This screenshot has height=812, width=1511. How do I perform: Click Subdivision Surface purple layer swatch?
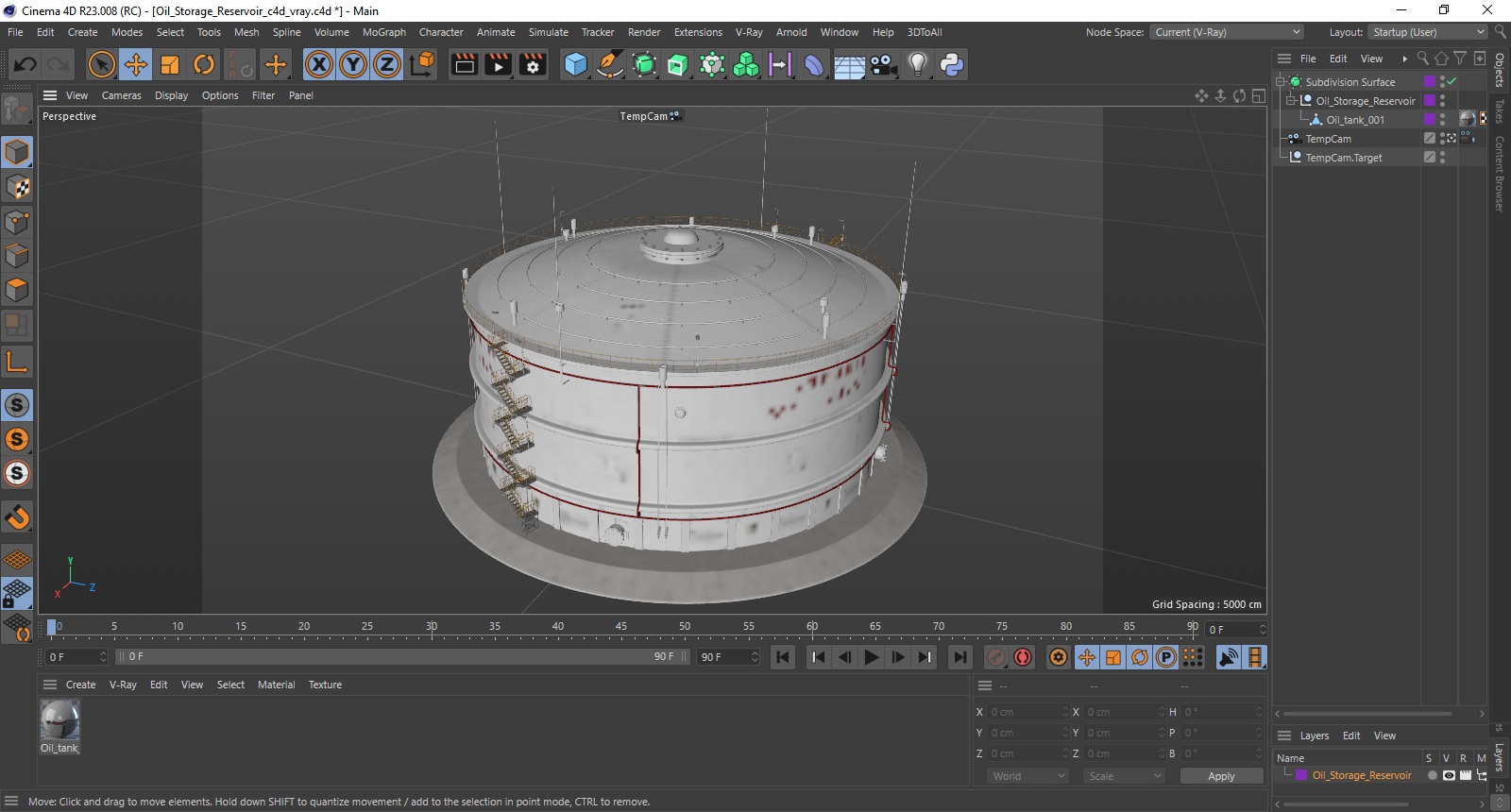[x=1430, y=82]
